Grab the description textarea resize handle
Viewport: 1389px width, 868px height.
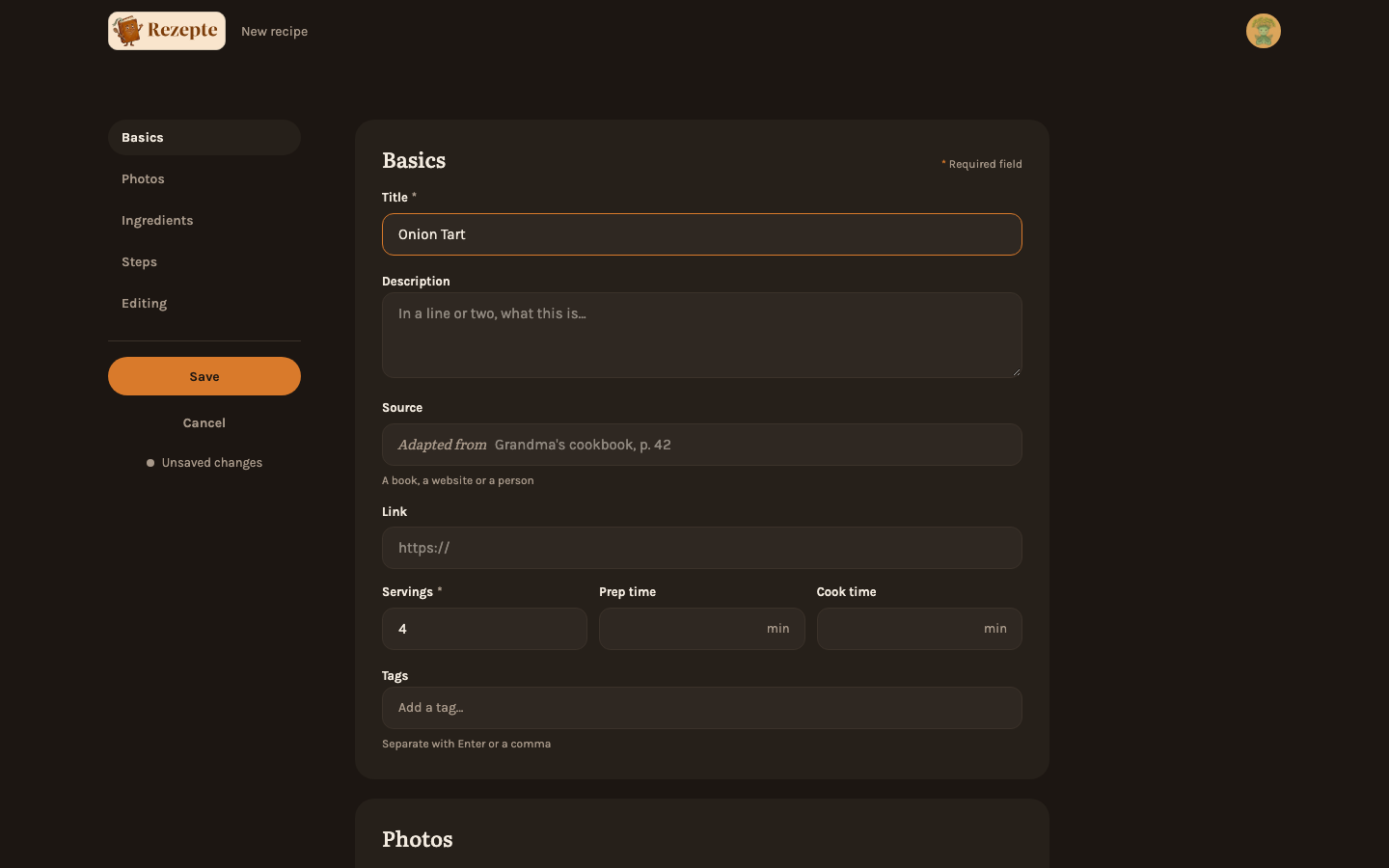[x=1016, y=371]
